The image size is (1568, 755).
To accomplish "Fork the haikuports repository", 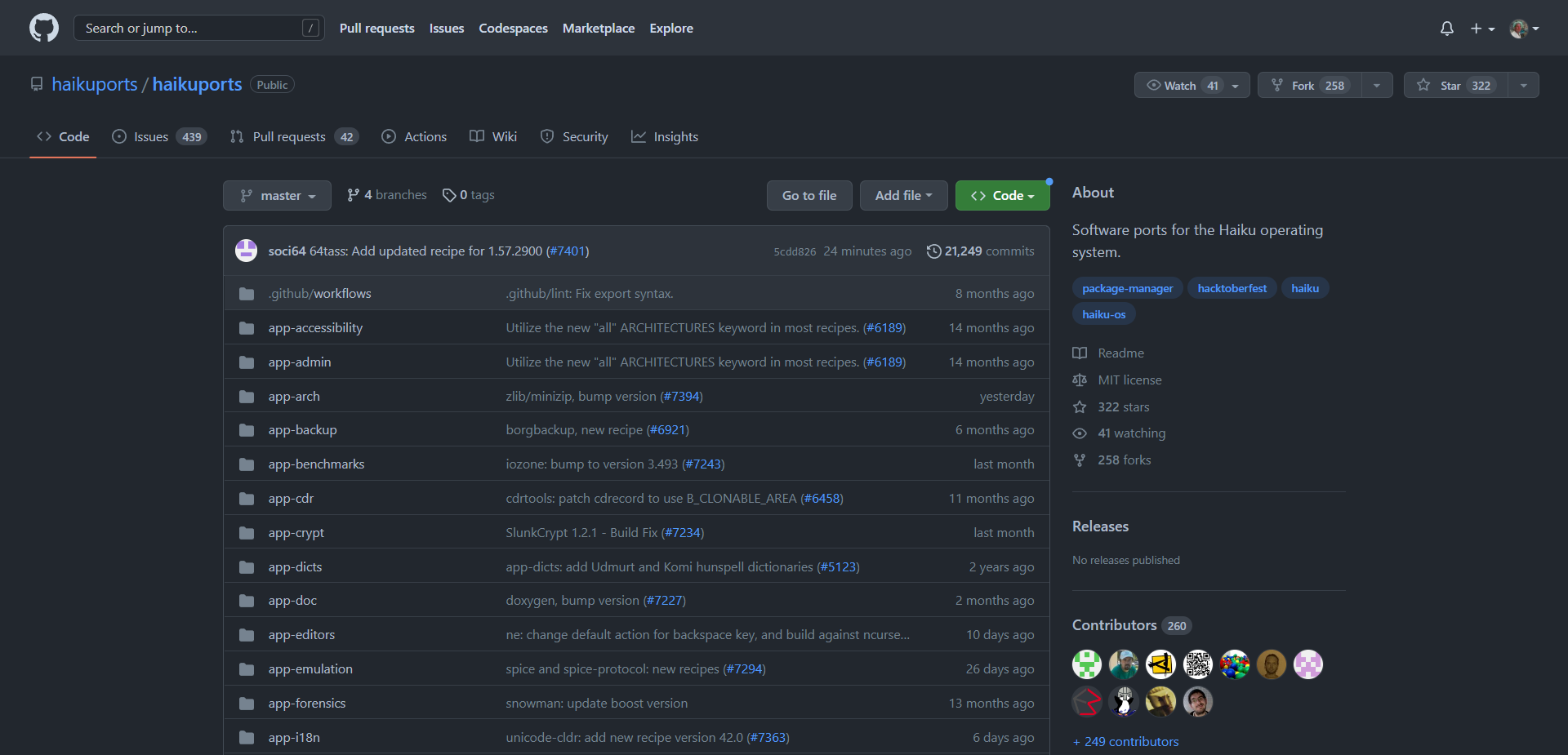I will tap(1310, 85).
